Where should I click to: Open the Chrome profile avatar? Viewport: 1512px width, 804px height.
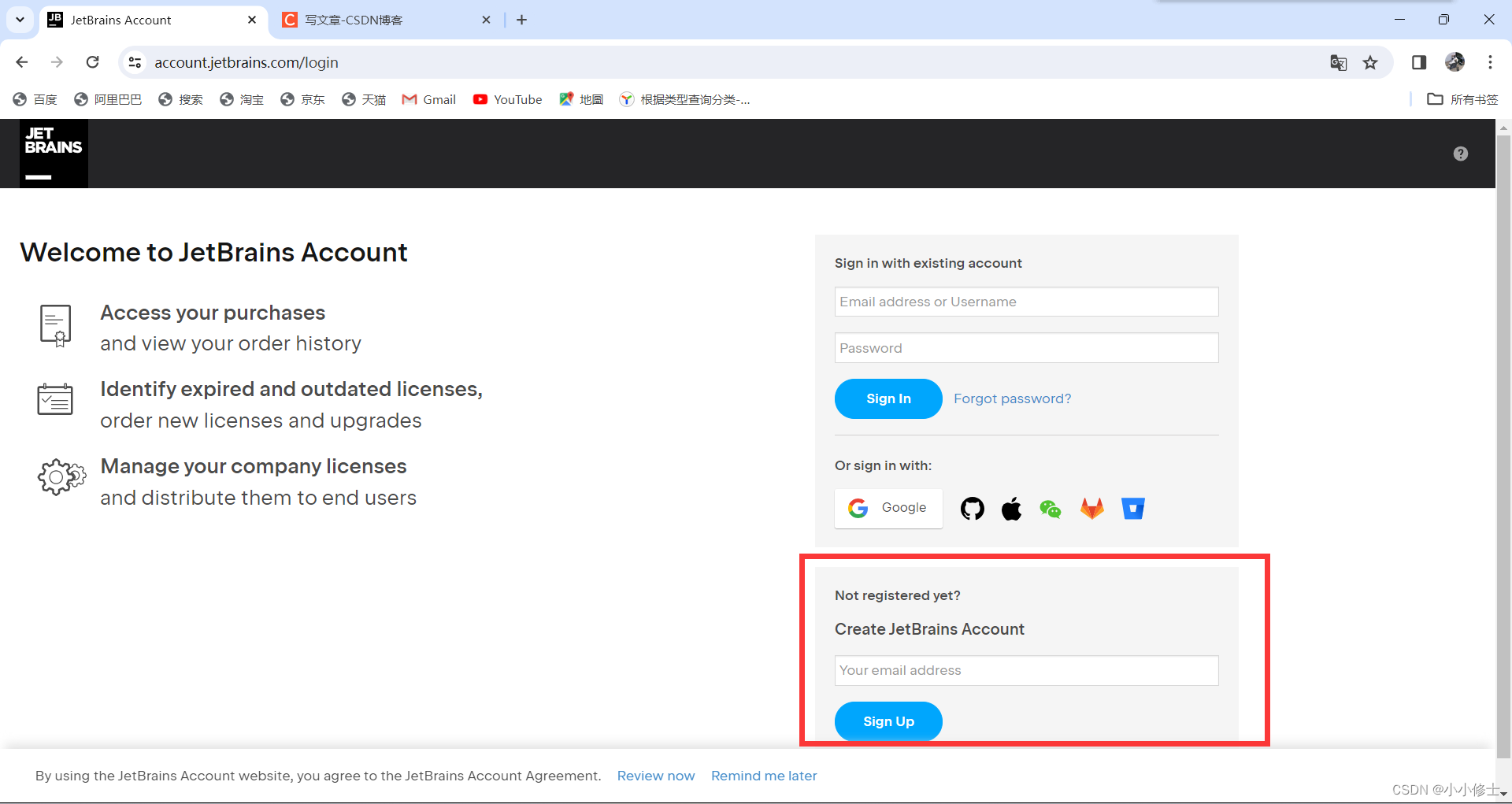(1455, 62)
